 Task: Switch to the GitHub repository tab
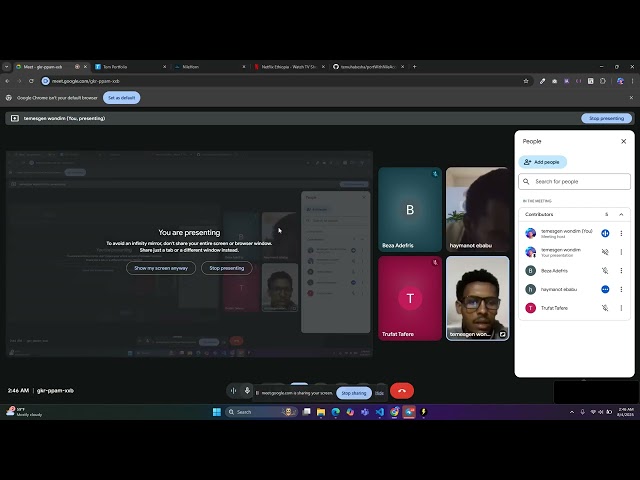coord(367,67)
